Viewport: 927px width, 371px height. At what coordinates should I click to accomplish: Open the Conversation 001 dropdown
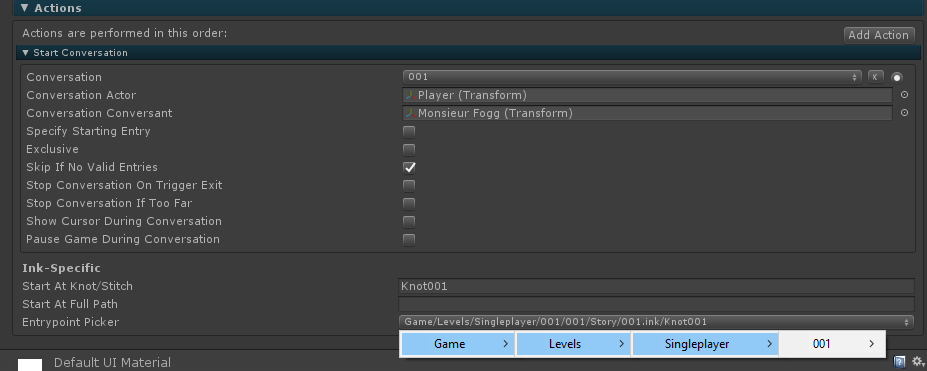pyautogui.click(x=632, y=77)
